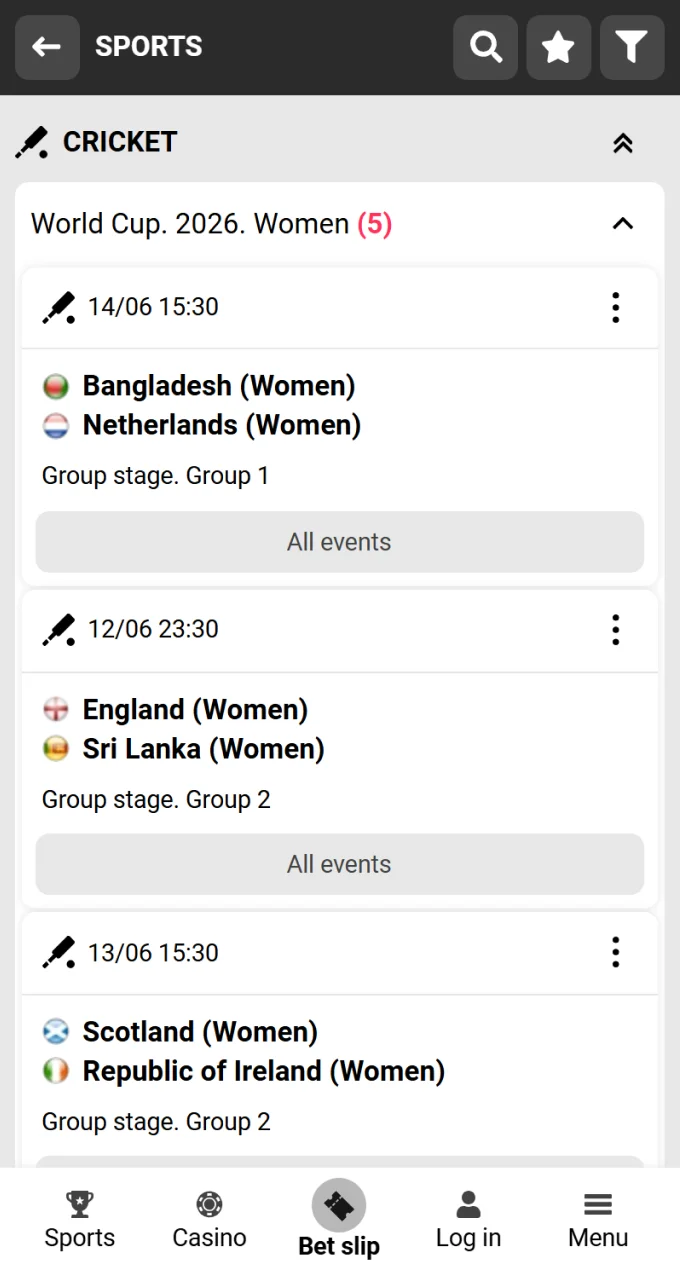This screenshot has width=680, height=1280.
Task: Click the cricket bat icon next to CRICKET
Action: (x=31, y=142)
